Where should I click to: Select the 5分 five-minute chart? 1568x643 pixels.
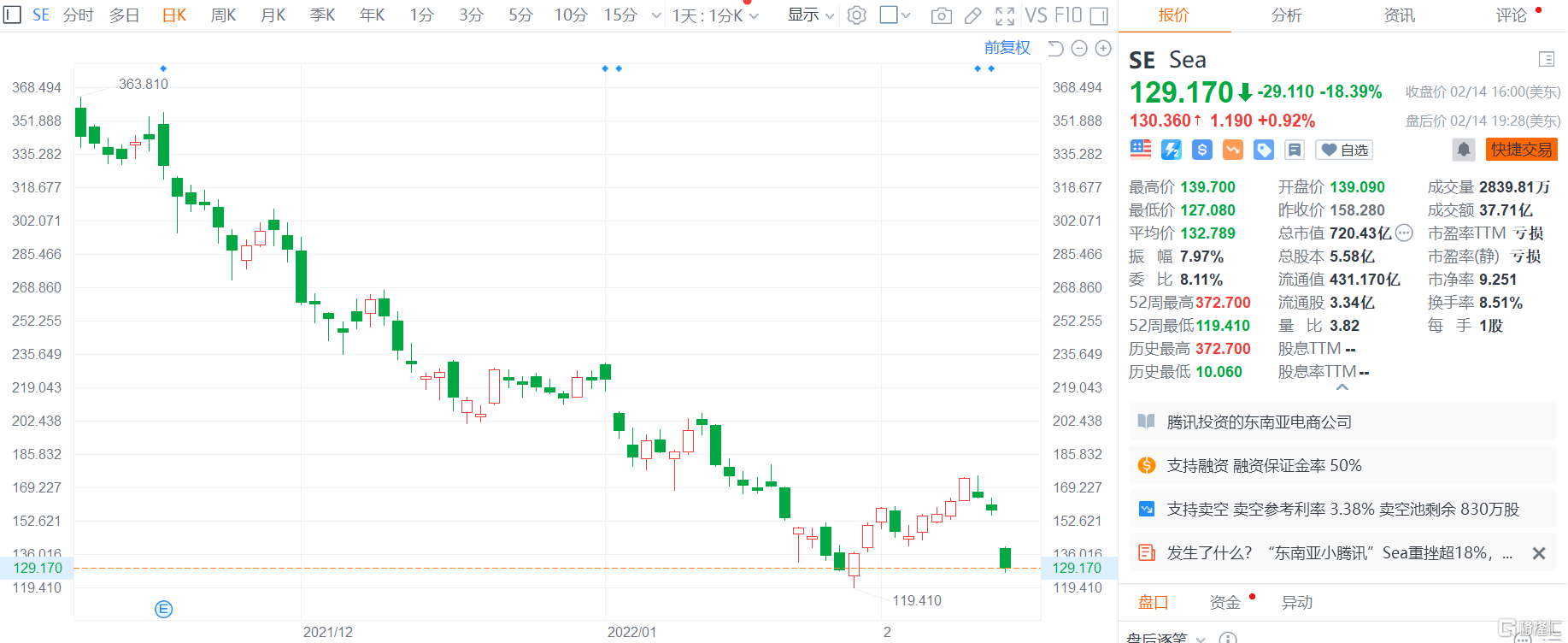(x=520, y=15)
